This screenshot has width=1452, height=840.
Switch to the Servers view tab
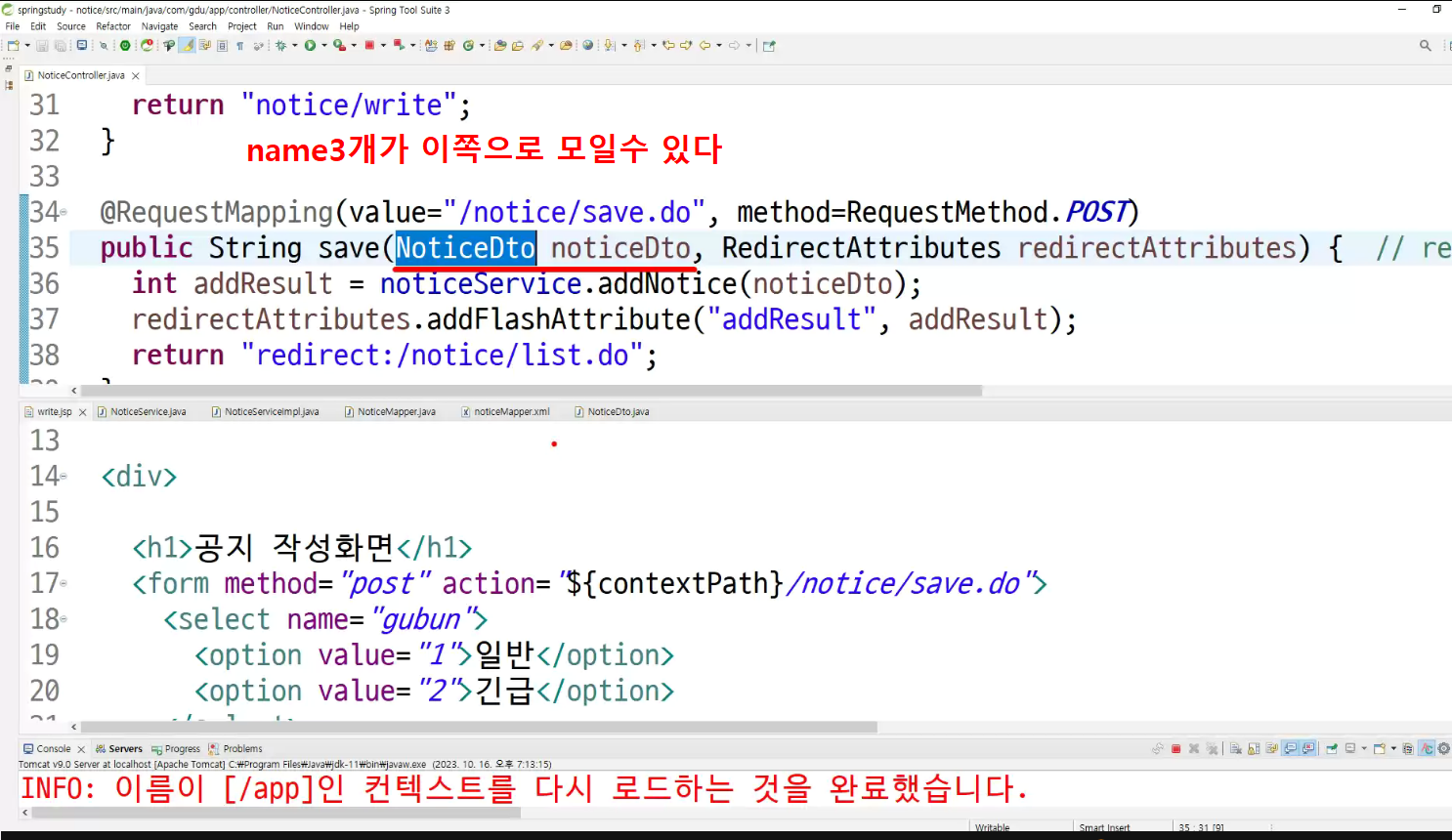pyautogui.click(x=118, y=749)
